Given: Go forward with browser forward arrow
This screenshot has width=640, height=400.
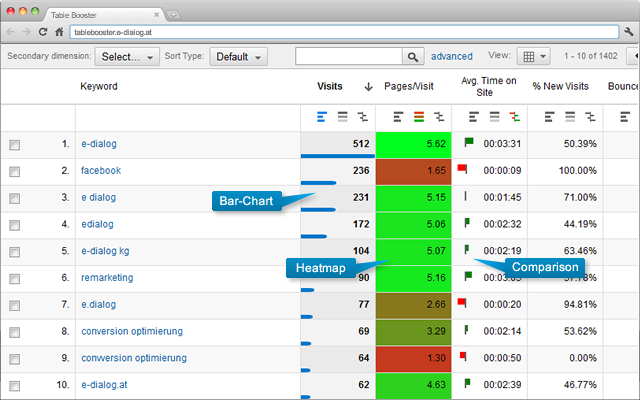Looking at the screenshot, I should click(x=27, y=32).
